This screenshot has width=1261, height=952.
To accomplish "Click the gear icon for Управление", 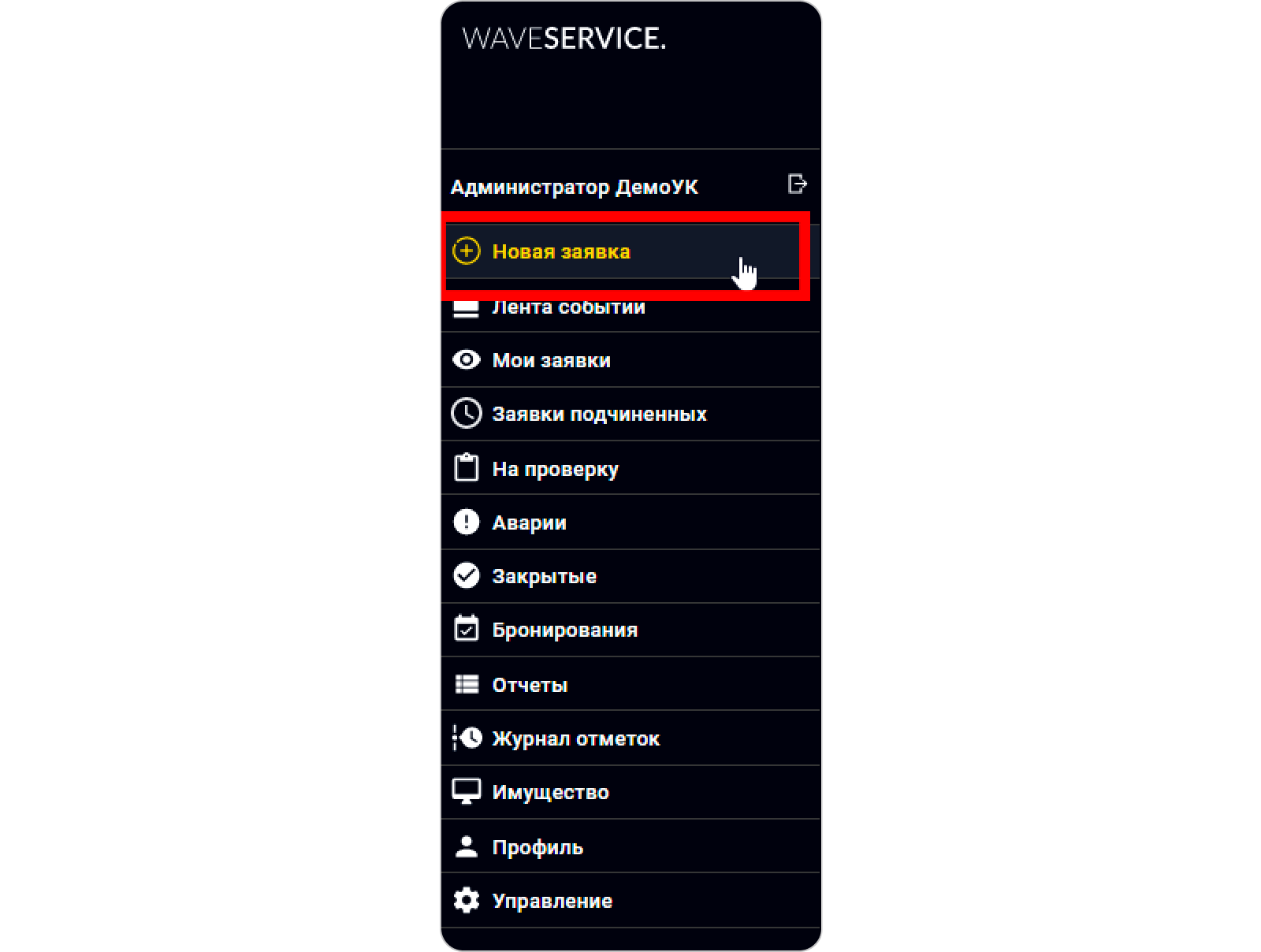I will click(466, 900).
